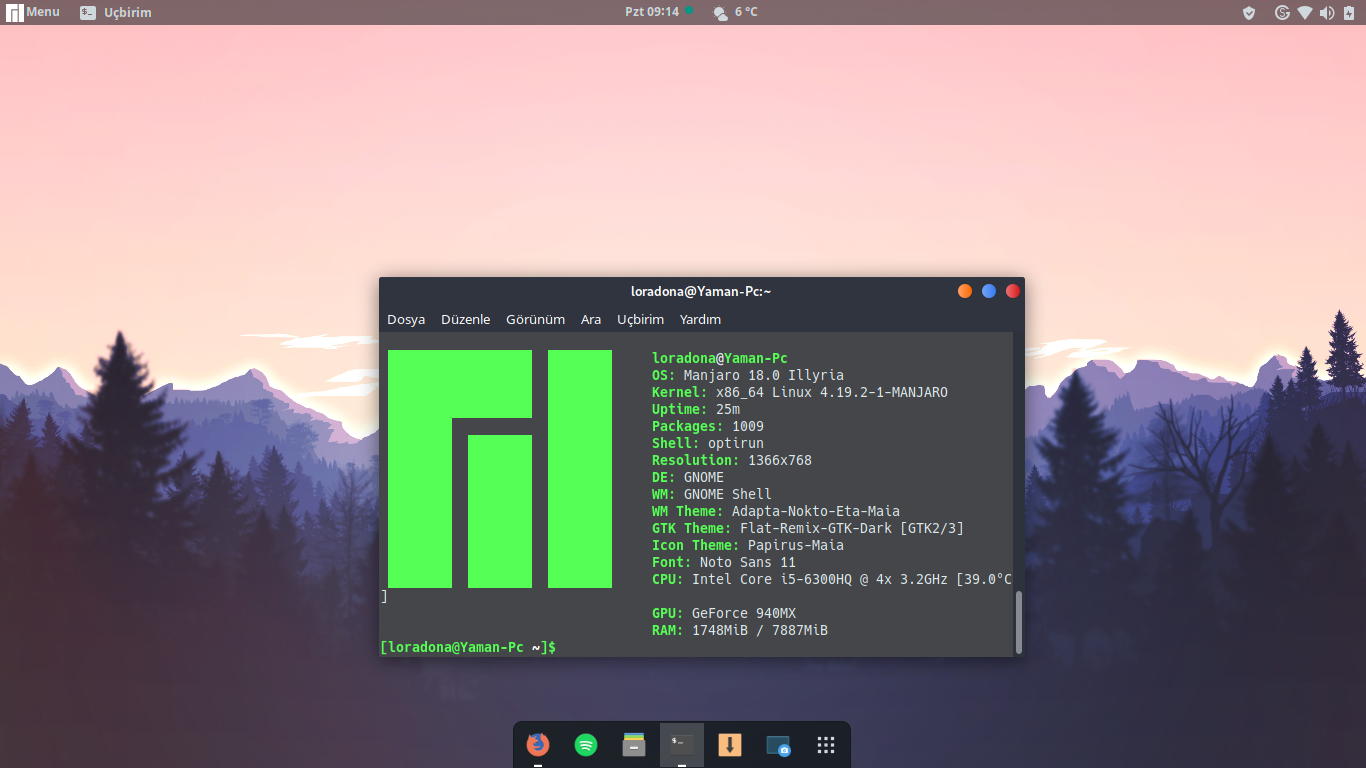Open the Dosya menu in terminal
Image resolution: width=1366 pixels, height=768 pixels.
click(406, 319)
